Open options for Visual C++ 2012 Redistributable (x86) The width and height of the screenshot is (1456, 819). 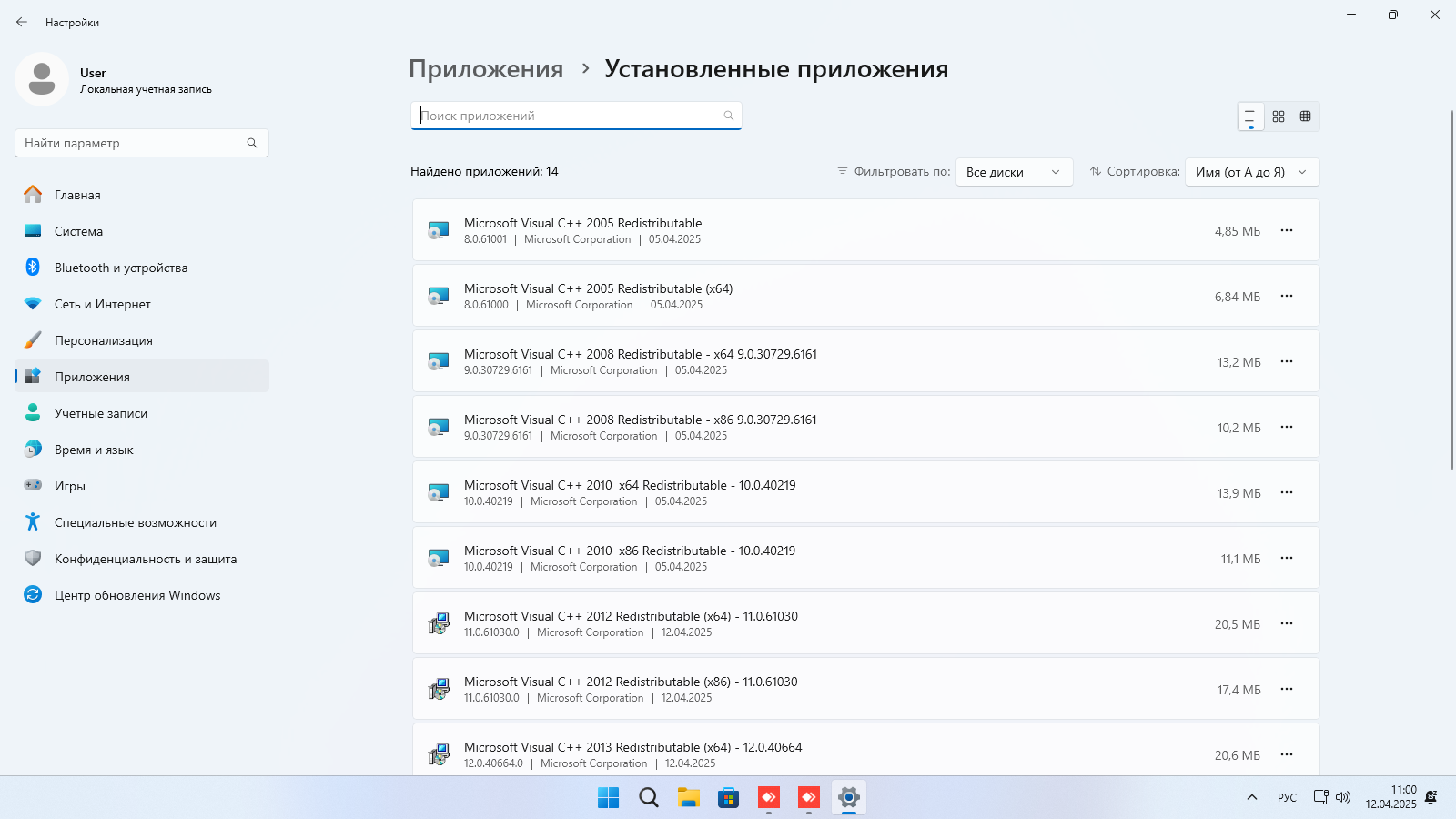[x=1287, y=689]
